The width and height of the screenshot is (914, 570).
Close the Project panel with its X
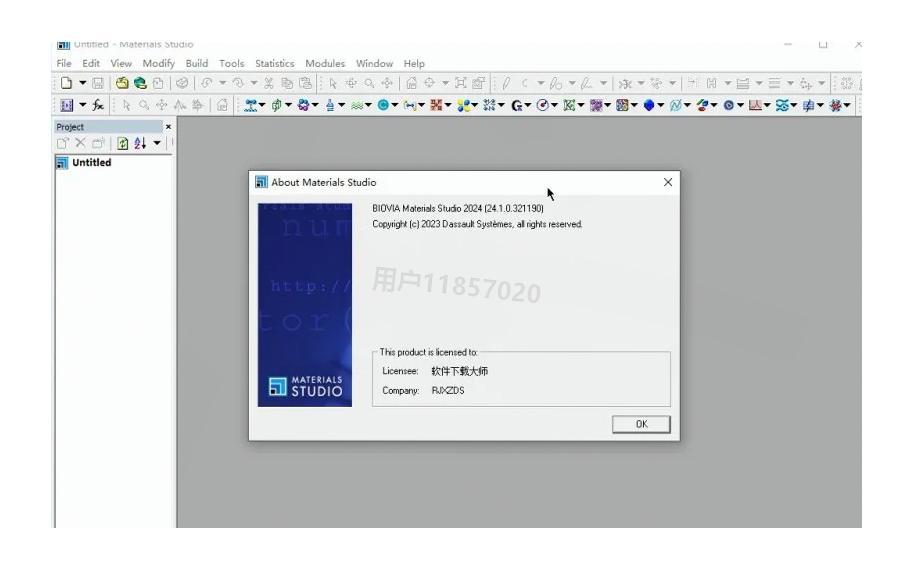click(168, 126)
